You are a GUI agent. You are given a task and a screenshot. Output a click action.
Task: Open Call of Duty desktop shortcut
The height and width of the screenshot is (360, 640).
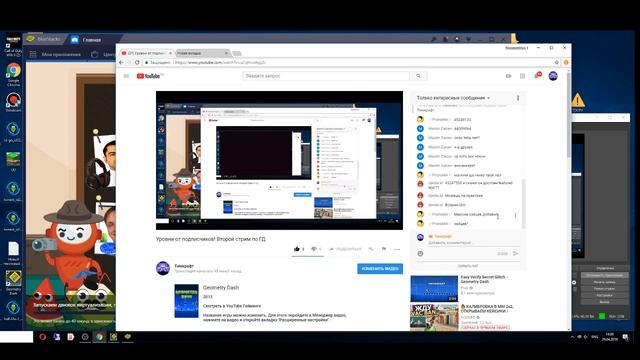coord(13,45)
